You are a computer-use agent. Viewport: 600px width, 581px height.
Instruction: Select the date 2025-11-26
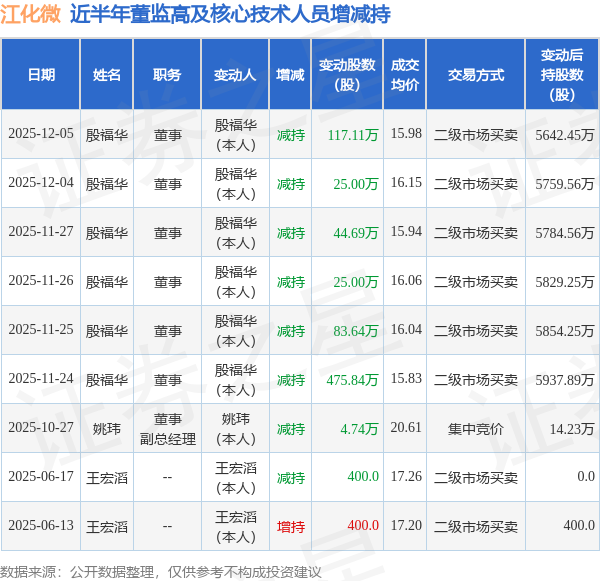(41, 281)
